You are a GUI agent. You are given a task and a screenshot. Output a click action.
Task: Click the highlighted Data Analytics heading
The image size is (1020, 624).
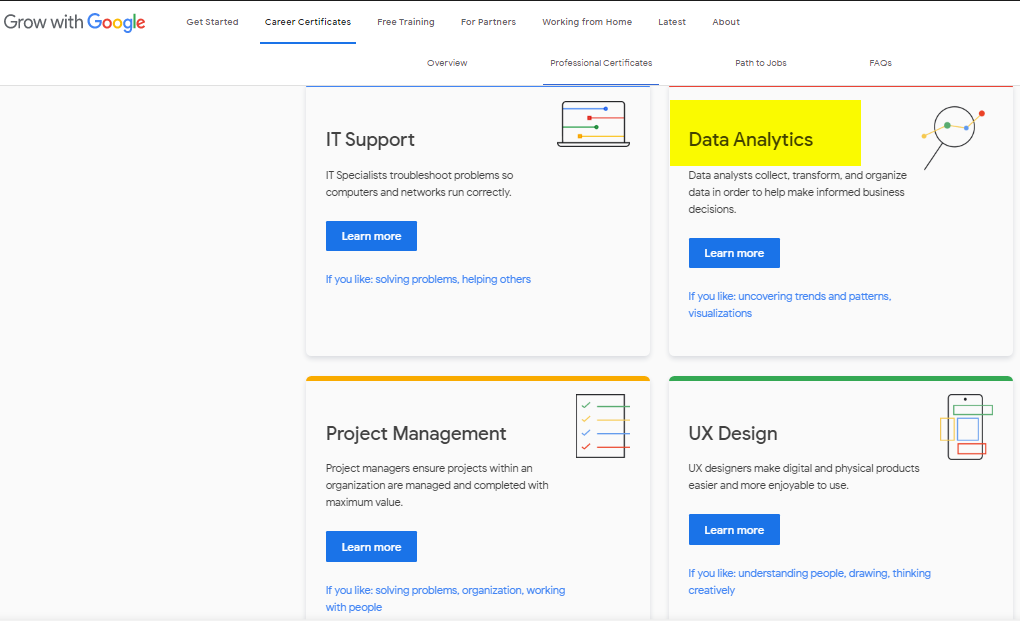(x=751, y=139)
